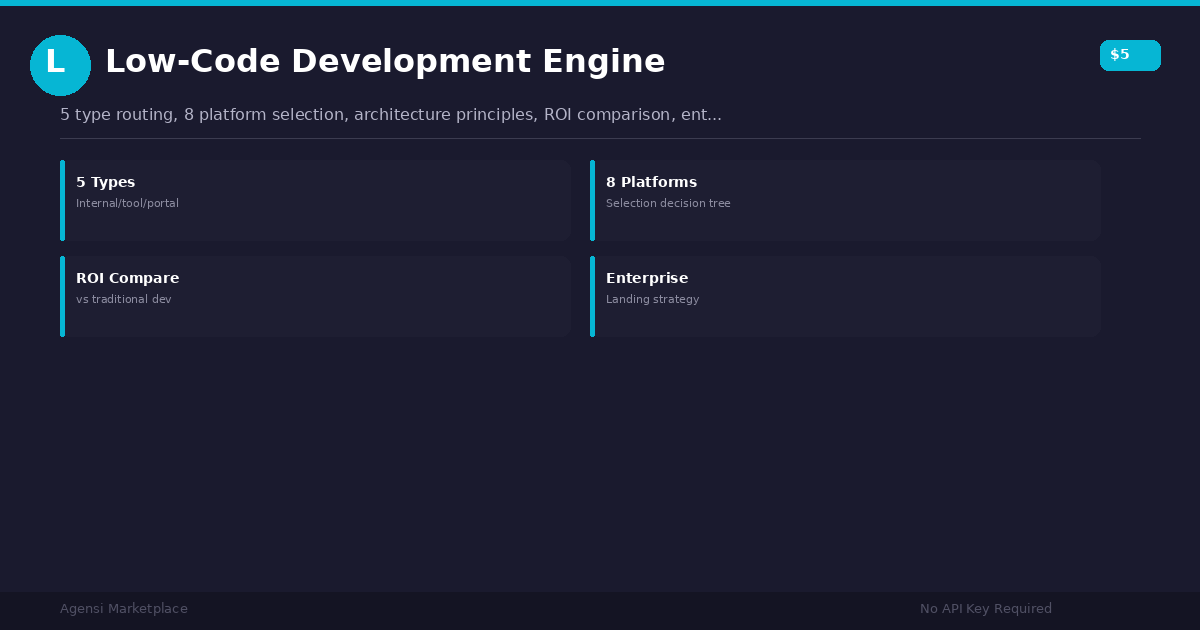1200x630 pixels.
Task: Click the truncated description subtitle text
Action: click(390, 115)
